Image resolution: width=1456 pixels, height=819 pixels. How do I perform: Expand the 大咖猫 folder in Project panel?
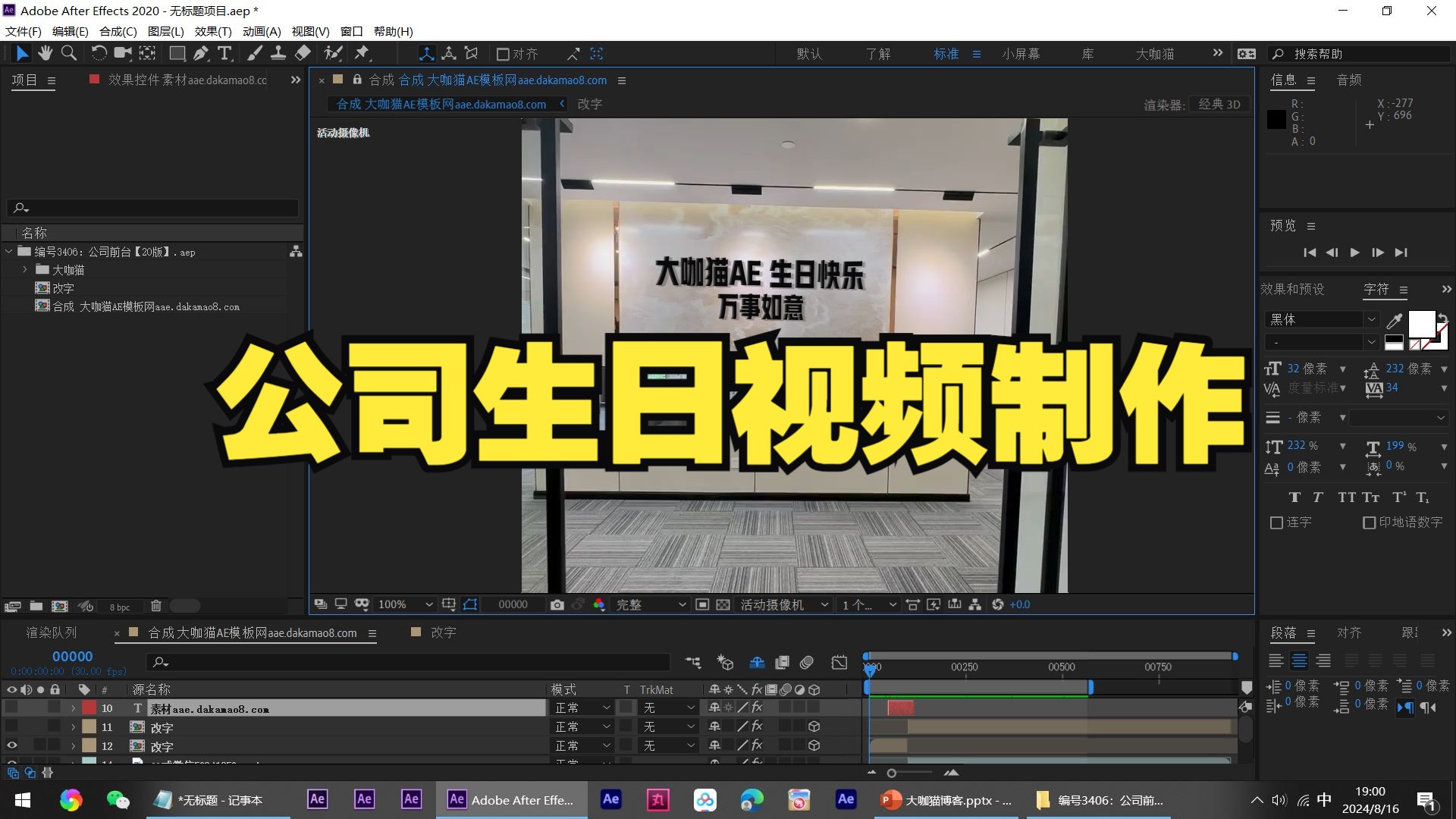click(x=24, y=269)
